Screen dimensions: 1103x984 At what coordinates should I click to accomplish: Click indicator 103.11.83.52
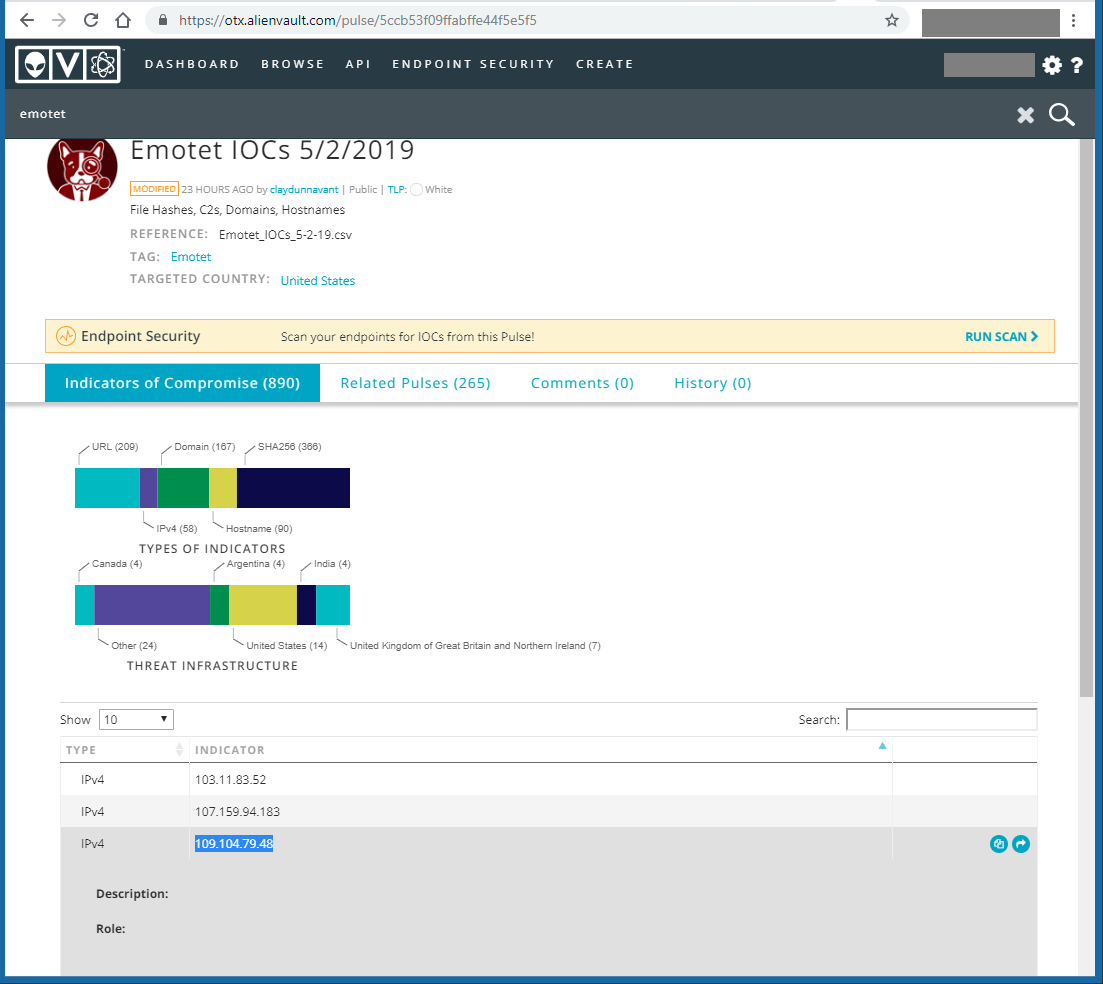coord(231,780)
